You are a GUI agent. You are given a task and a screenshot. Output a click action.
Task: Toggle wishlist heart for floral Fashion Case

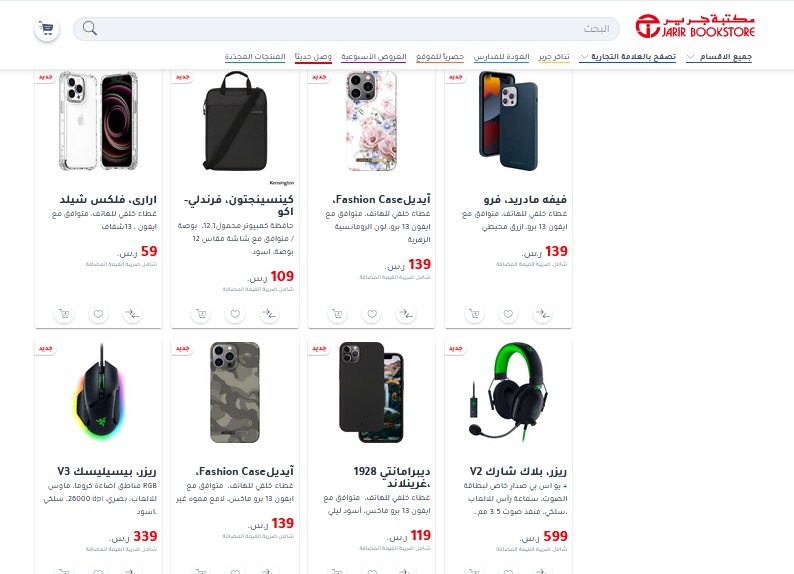pos(372,314)
